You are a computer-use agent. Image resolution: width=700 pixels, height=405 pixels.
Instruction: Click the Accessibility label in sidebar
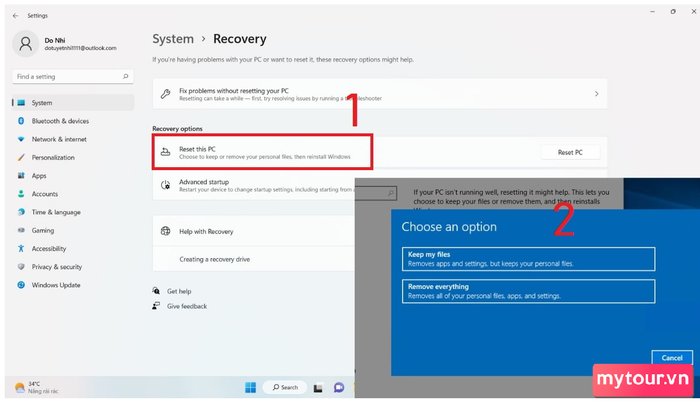[x=49, y=249]
